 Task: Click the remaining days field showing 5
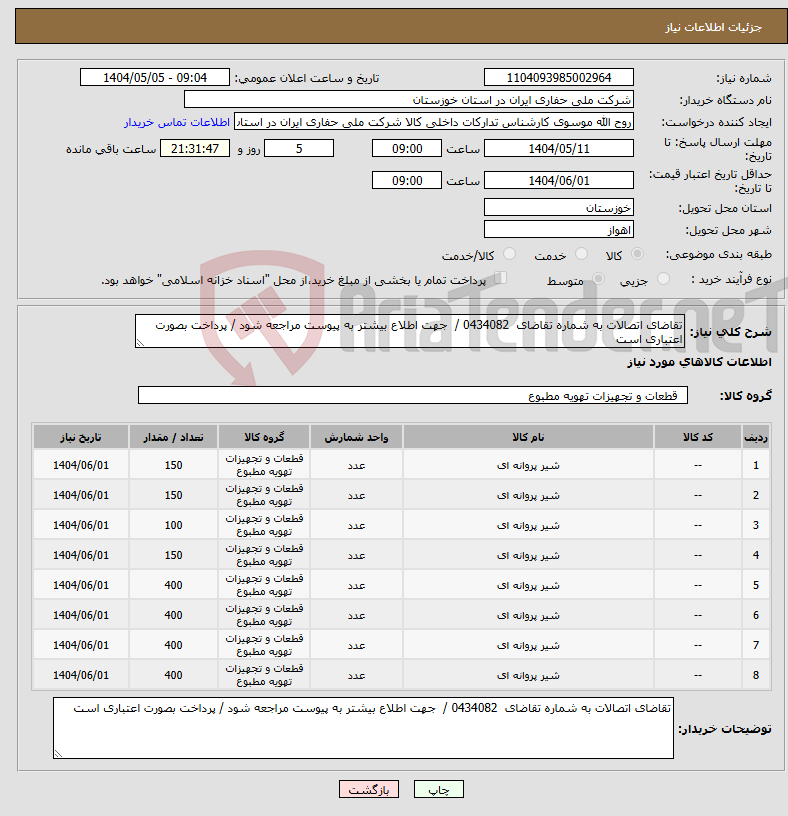pos(299,149)
